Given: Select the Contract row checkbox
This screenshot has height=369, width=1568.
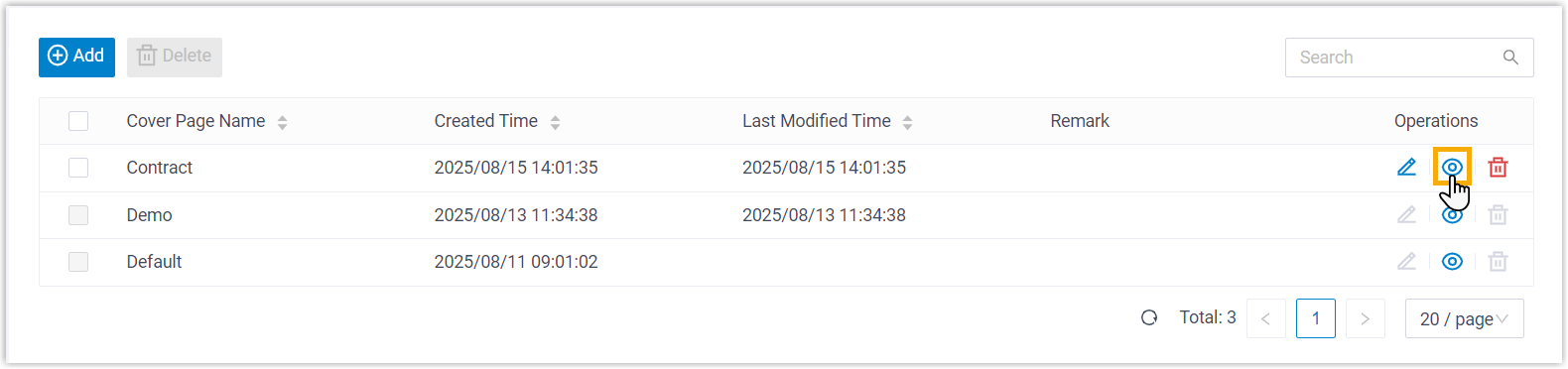Looking at the screenshot, I should pos(78,168).
